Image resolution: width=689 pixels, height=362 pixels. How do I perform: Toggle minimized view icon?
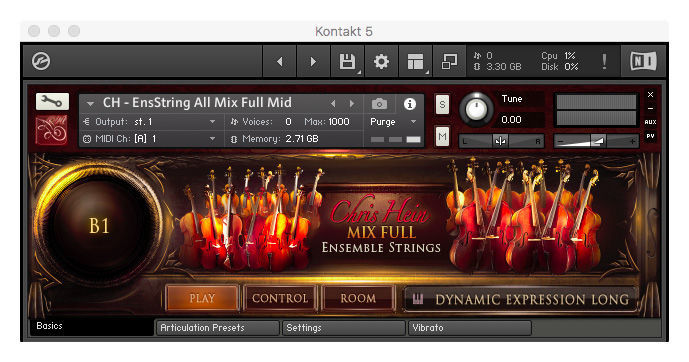449,62
